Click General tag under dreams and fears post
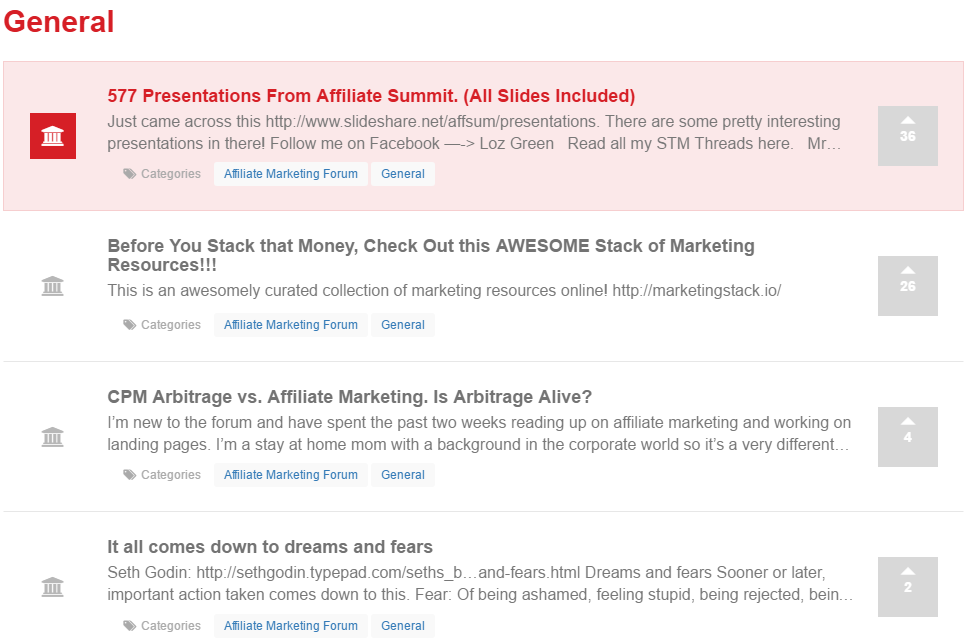This screenshot has width=970, height=639. pos(403,625)
